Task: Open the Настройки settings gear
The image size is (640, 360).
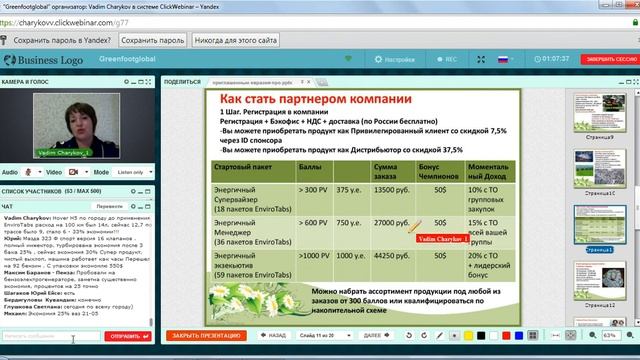Action: (x=394, y=60)
